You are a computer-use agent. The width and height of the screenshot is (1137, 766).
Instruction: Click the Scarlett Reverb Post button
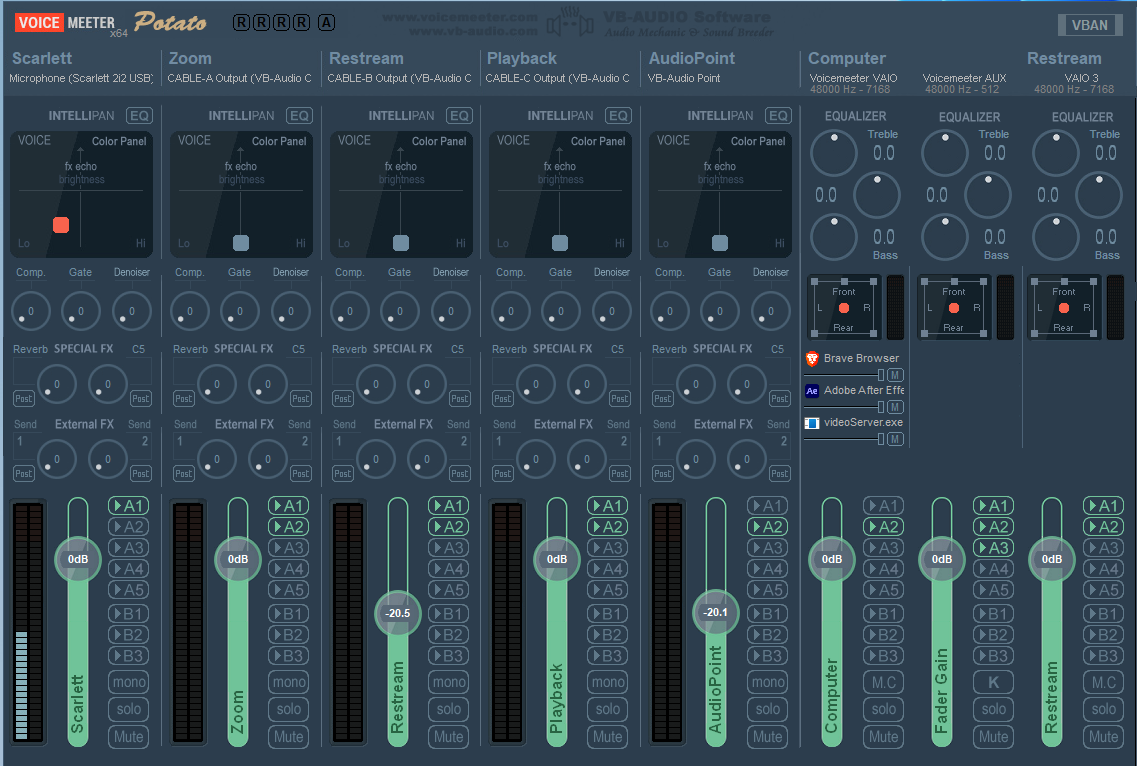click(24, 399)
